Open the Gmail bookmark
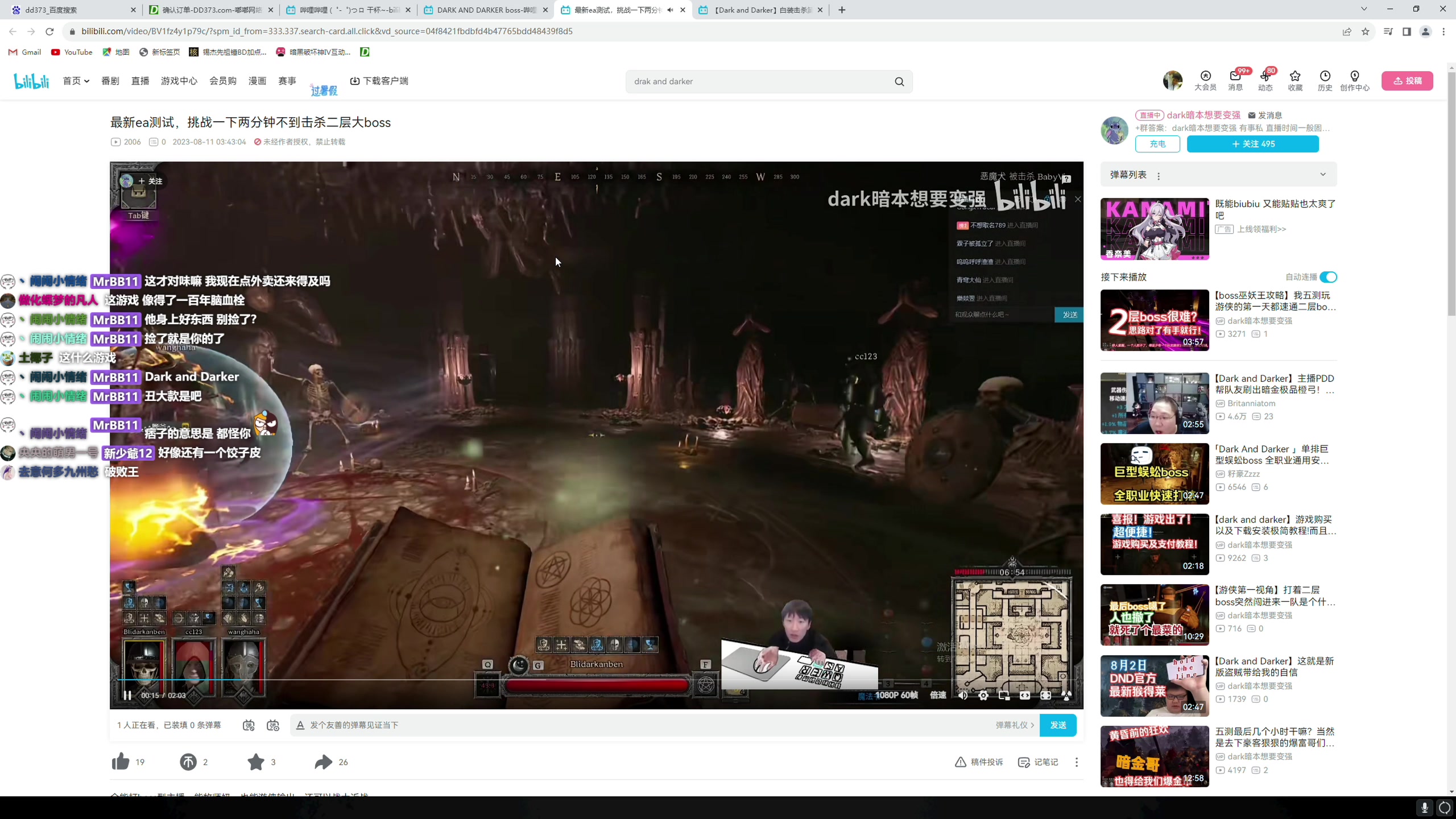 click(x=24, y=52)
